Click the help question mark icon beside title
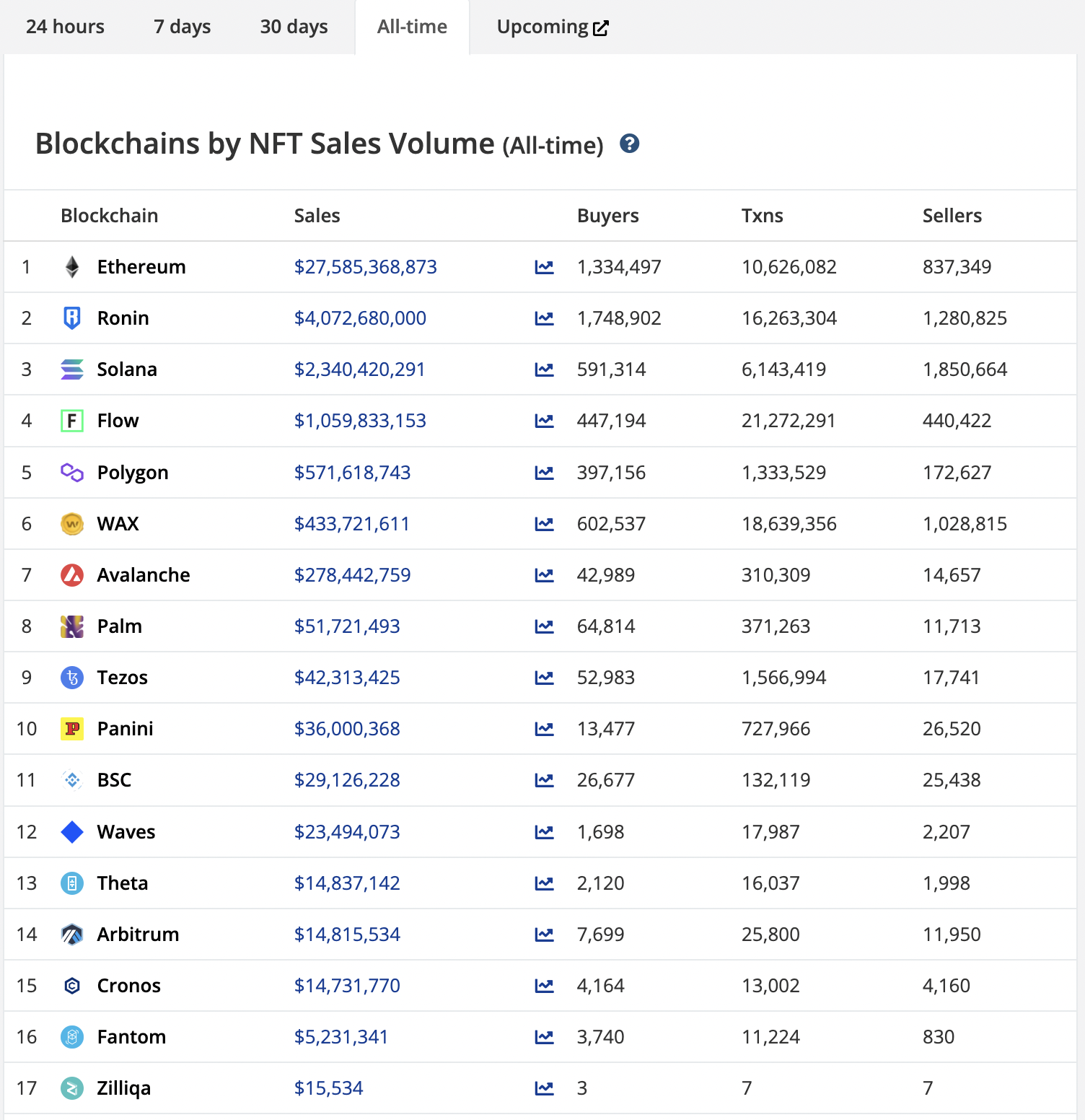The image size is (1085, 1120). [629, 144]
